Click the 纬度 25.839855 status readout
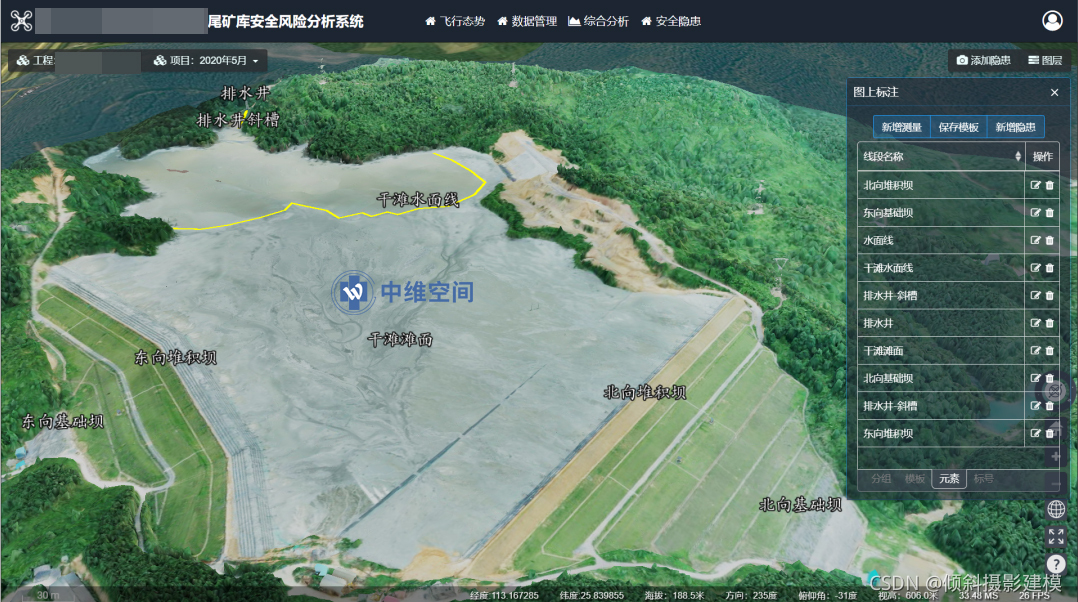This screenshot has width=1078, height=602. coord(592,595)
